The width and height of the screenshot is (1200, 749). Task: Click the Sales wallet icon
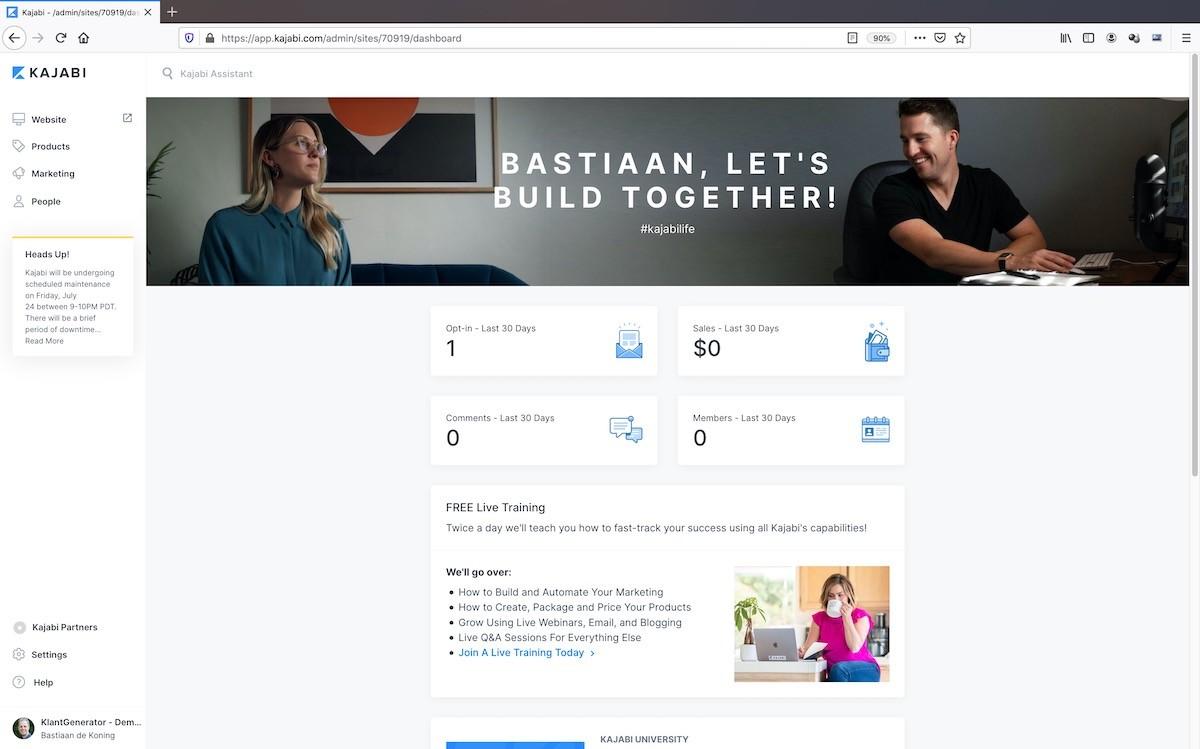click(876, 341)
